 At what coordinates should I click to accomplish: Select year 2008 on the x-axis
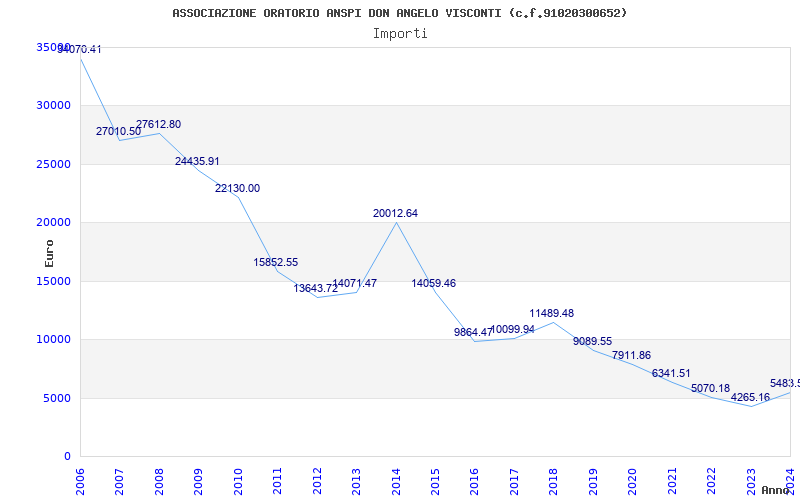[x=159, y=481]
